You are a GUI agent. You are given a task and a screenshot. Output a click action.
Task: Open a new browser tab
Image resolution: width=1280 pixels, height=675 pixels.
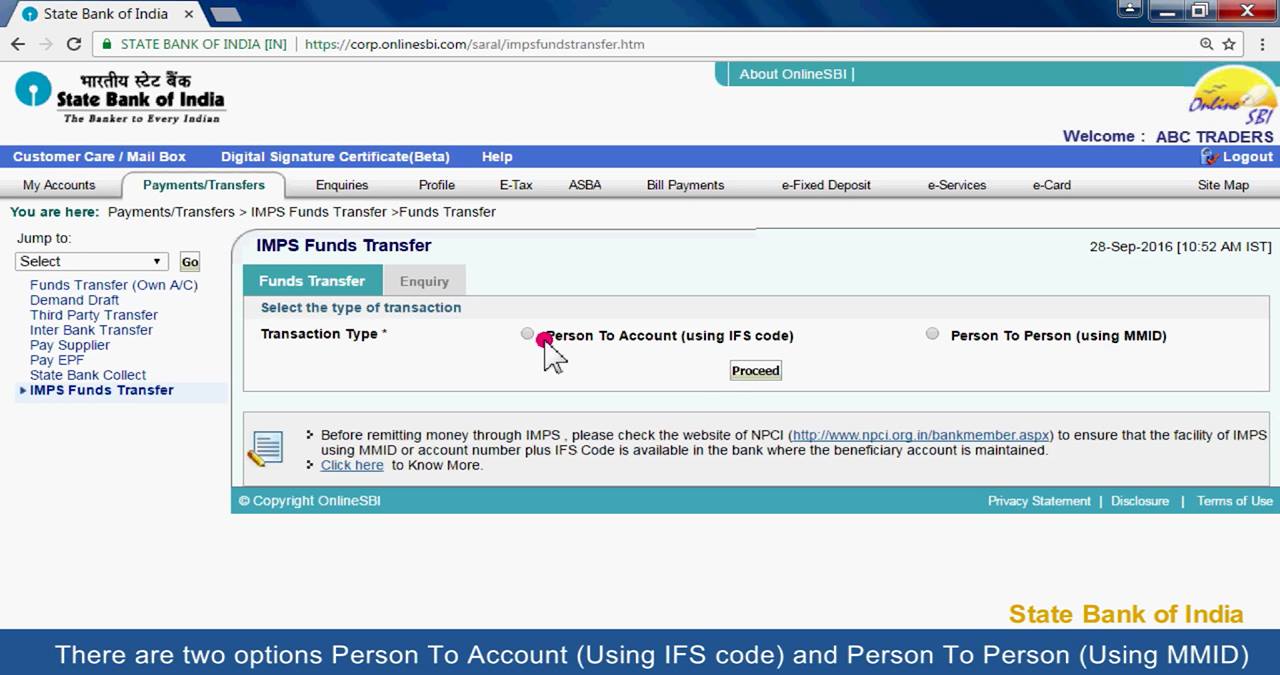[226, 14]
